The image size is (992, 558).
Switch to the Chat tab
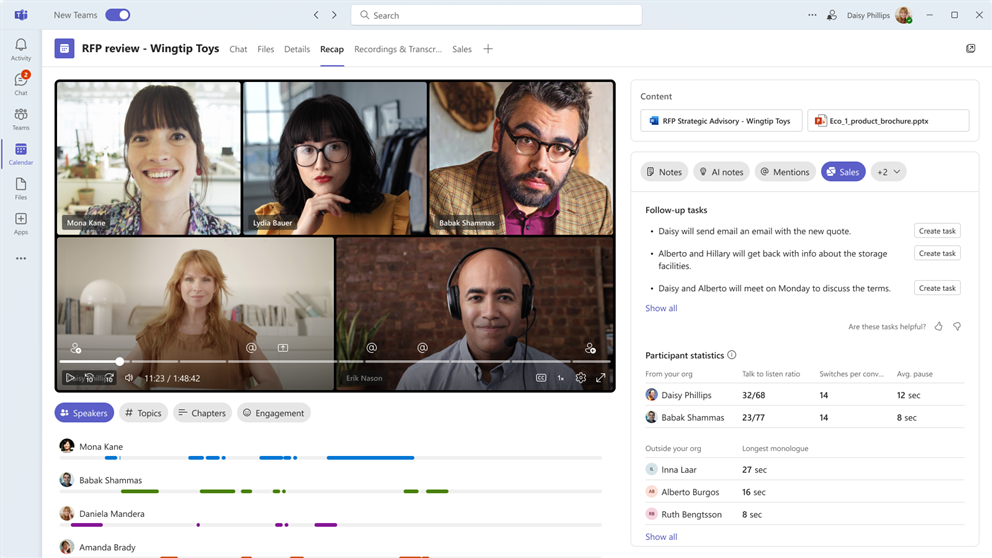[x=239, y=49]
